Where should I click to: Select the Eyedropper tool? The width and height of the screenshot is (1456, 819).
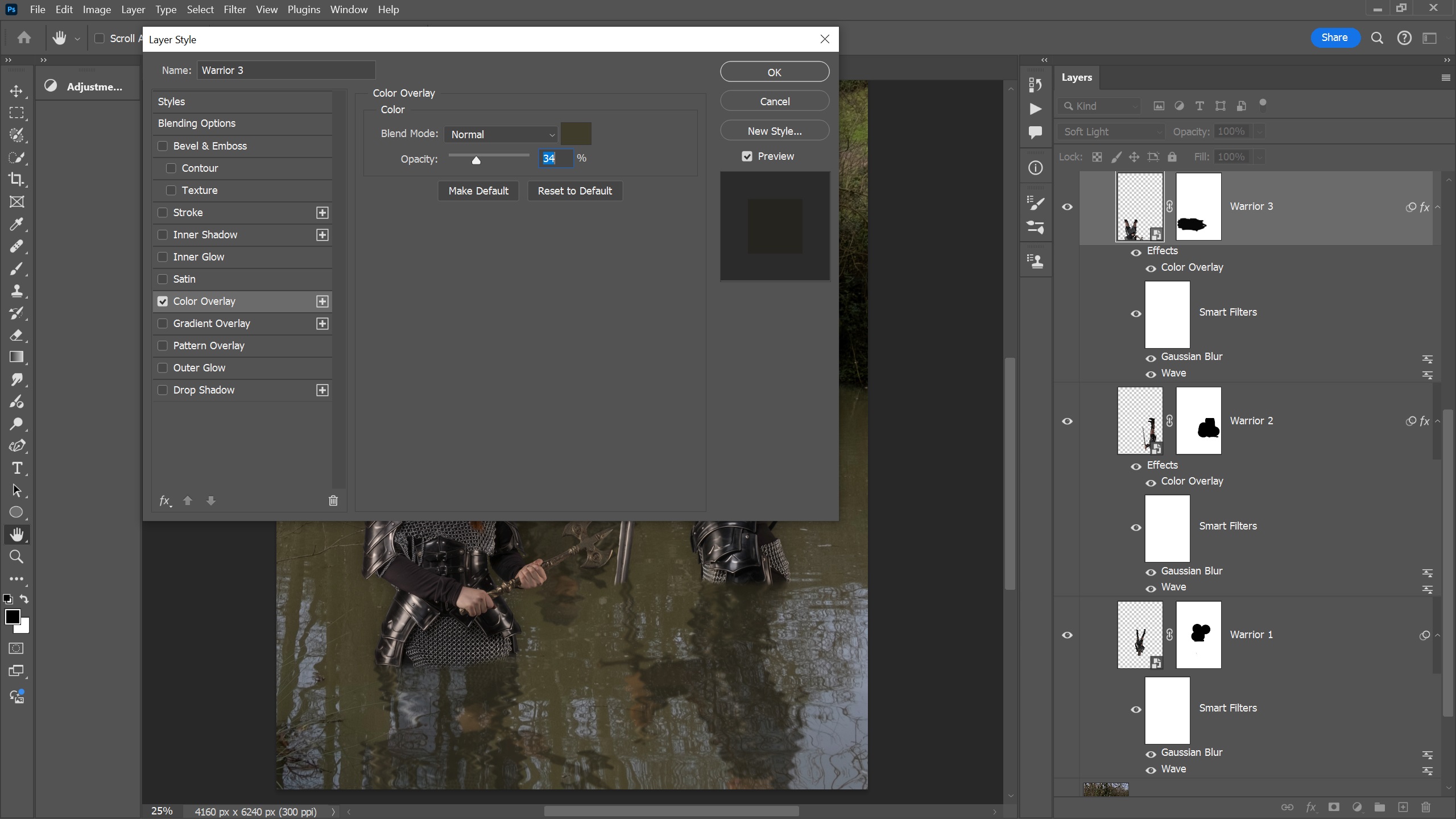click(16, 224)
